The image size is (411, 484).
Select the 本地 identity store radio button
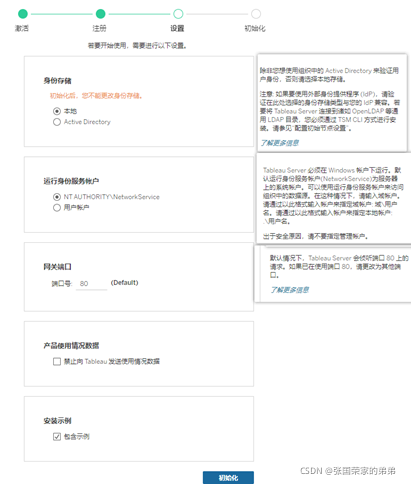(x=57, y=111)
